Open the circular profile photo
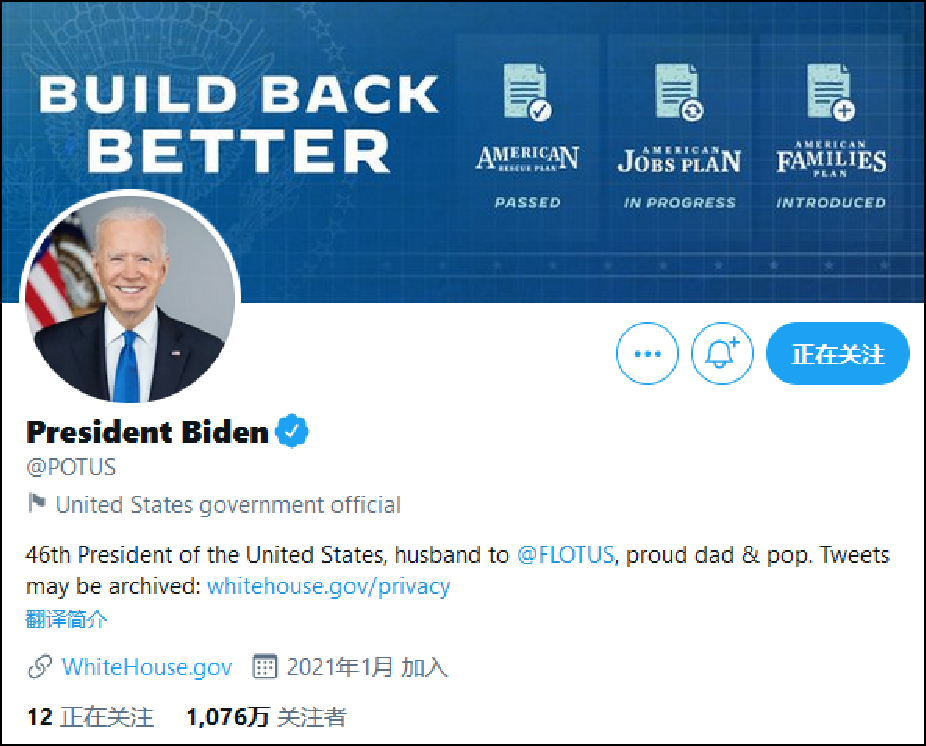926x746 pixels. (x=130, y=297)
